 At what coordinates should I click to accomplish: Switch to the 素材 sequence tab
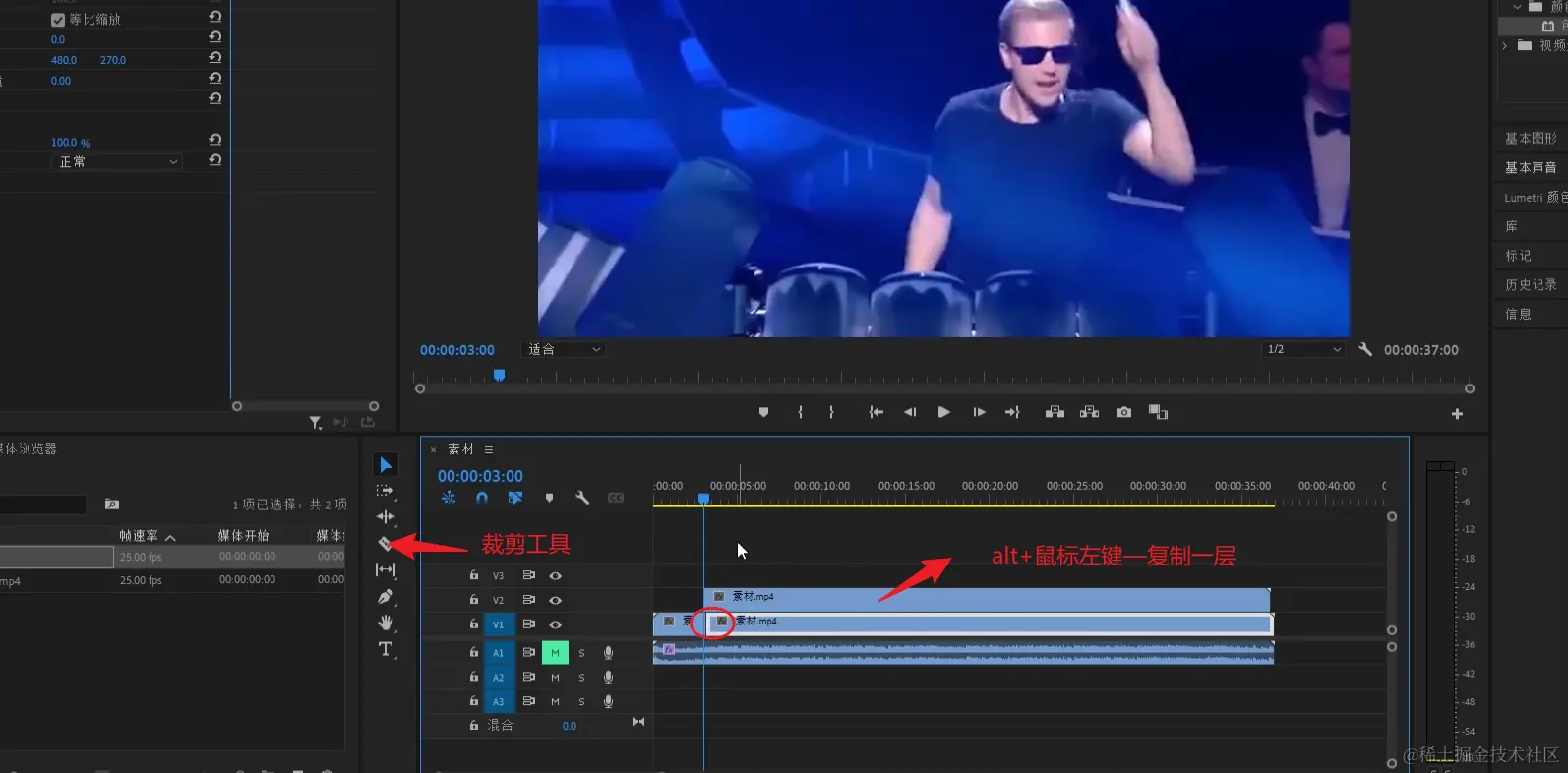(460, 449)
